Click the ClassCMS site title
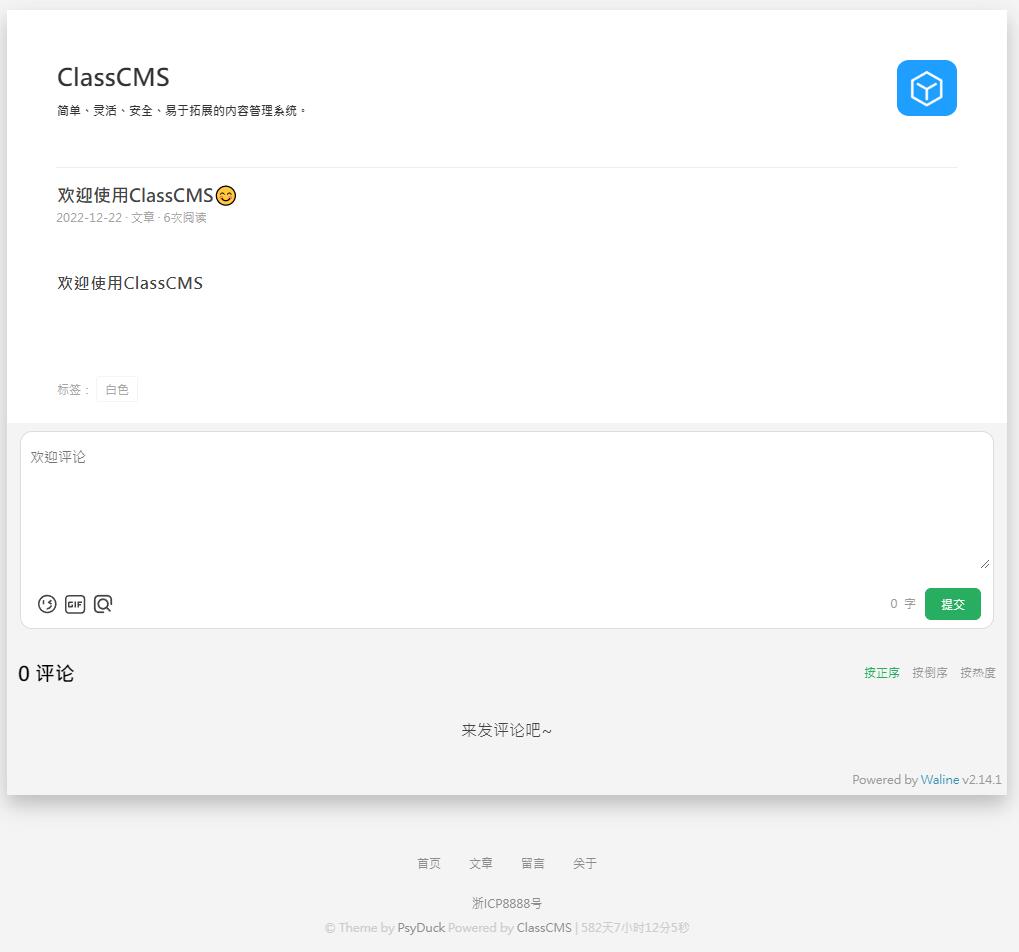The height and width of the screenshot is (952, 1019). [x=113, y=77]
